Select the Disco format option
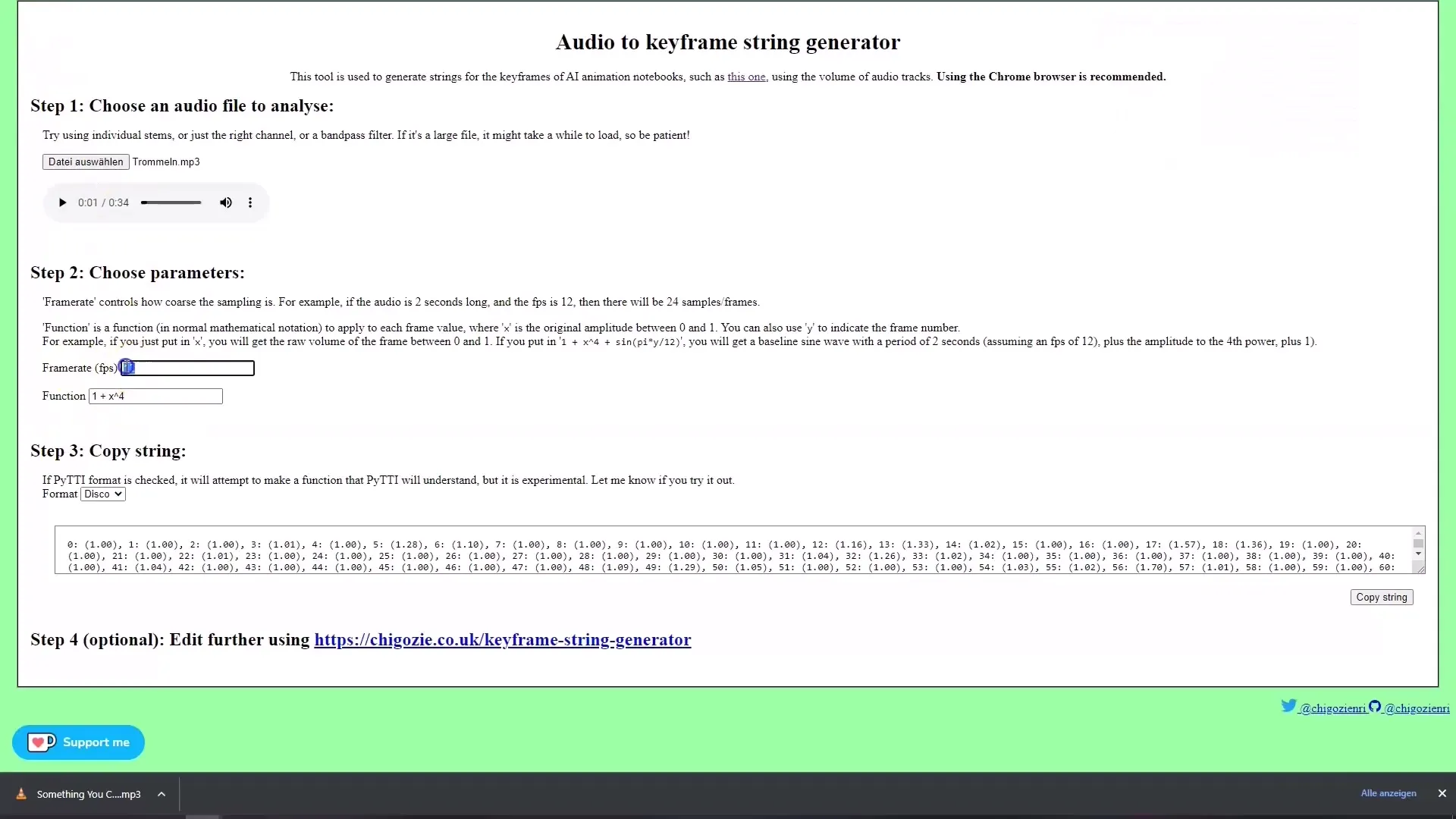Viewport: 1456px width, 819px height. (103, 494)
